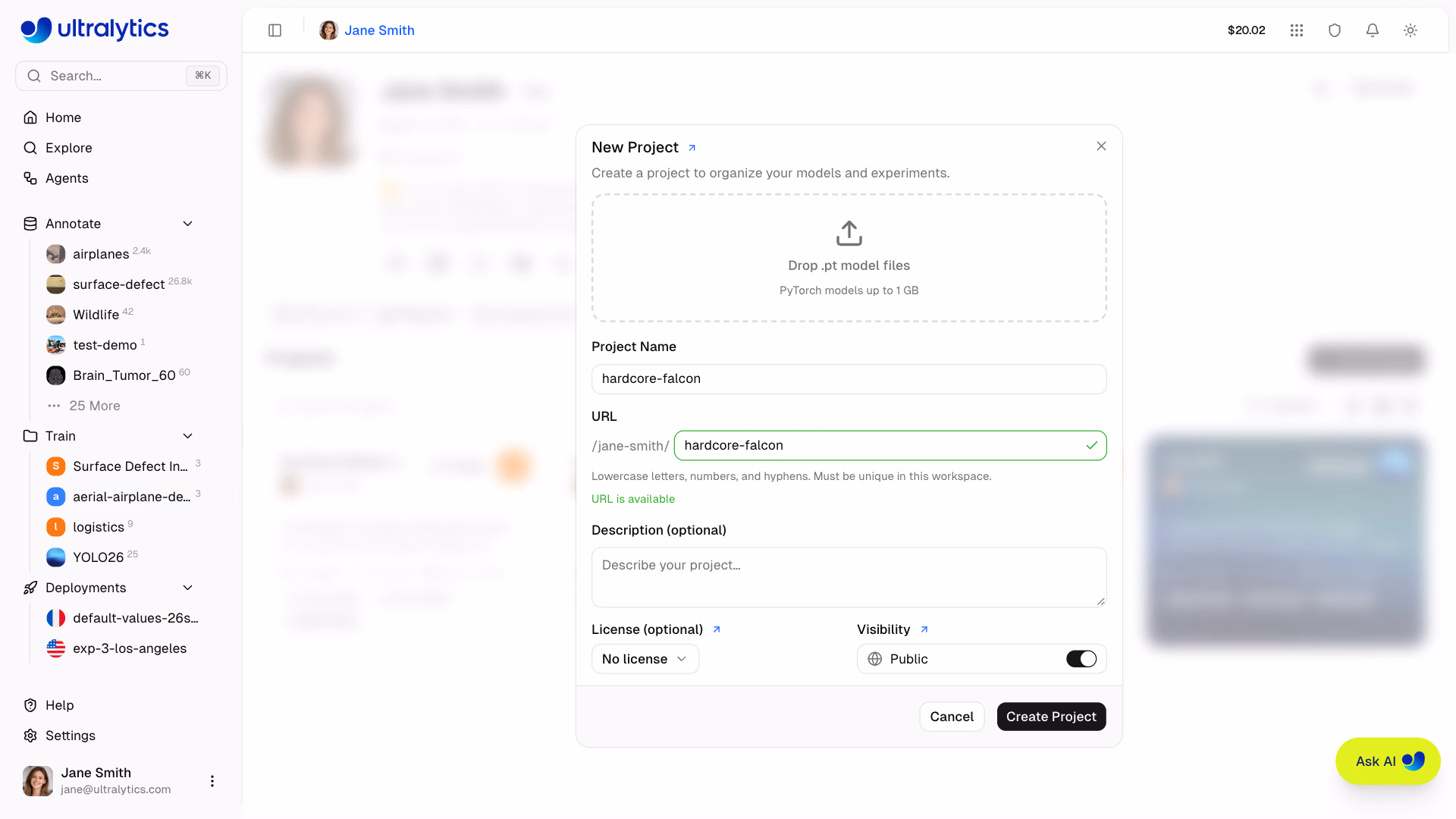The height and width of the screenshot is (819, 1456).
Task: Click the Project Name field
Action: [849, 379]
